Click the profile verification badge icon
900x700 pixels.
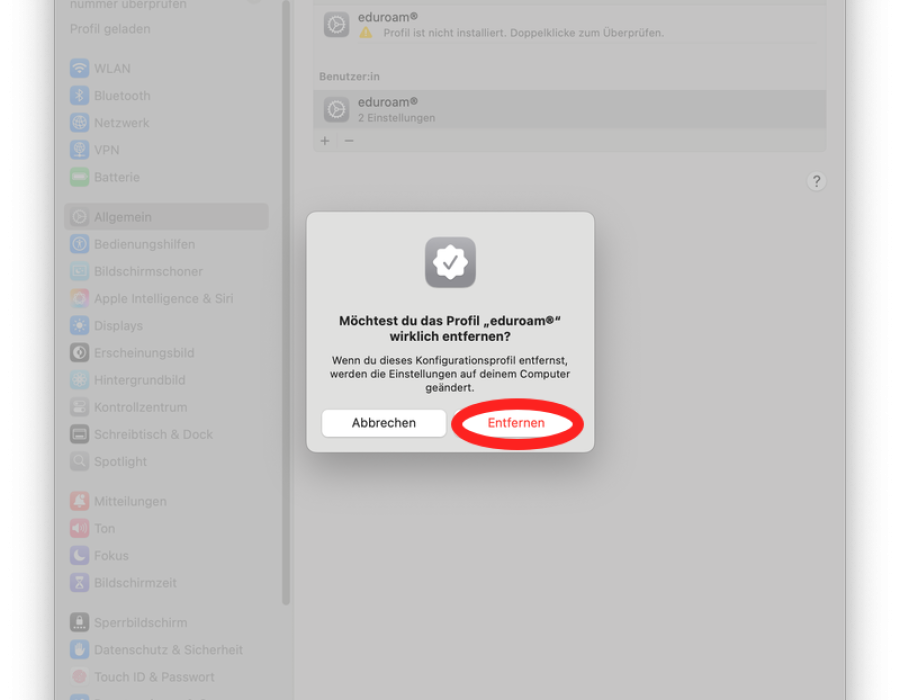pyautogui.click(x=450, y=262)
